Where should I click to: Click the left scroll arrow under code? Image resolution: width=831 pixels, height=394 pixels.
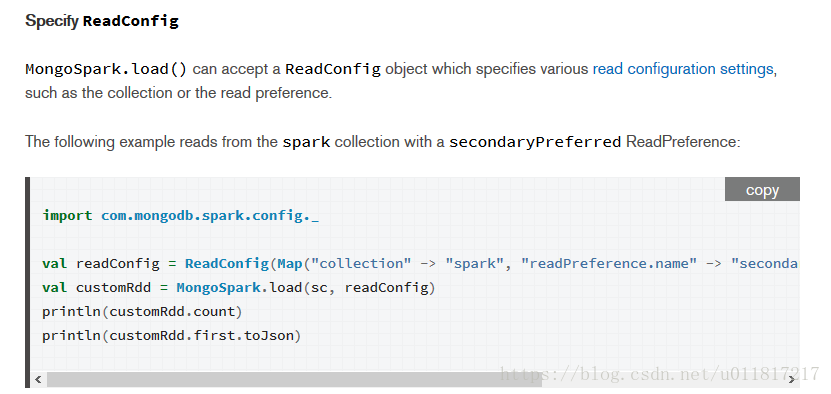pos(38,379)
